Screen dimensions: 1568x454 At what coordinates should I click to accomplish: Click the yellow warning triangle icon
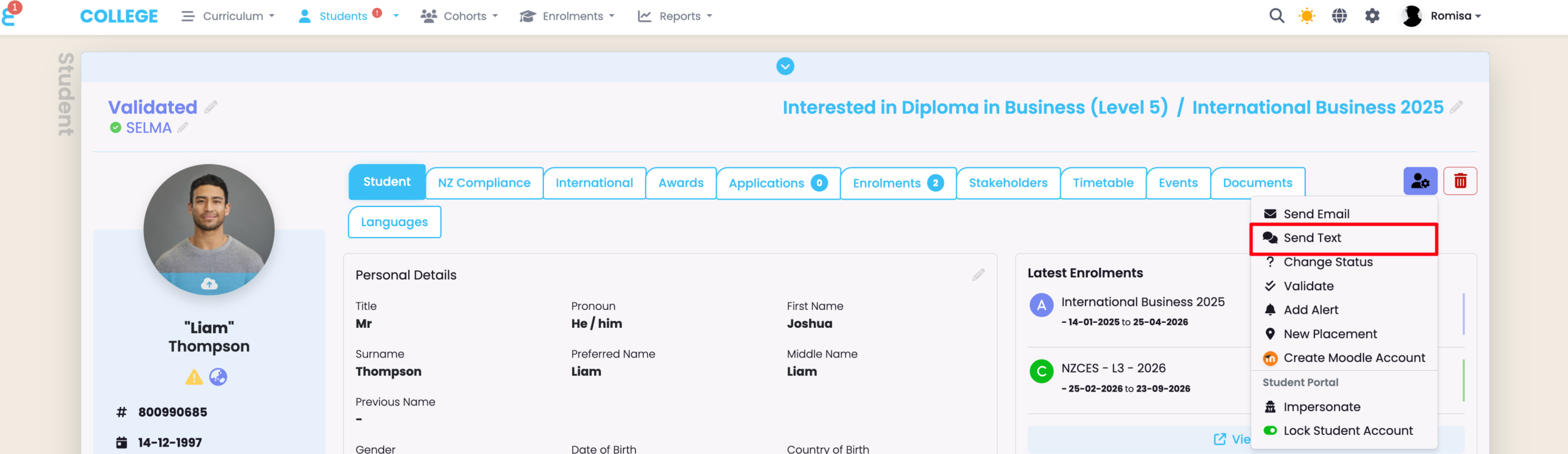pyautogui.click(x=194, y=377)
